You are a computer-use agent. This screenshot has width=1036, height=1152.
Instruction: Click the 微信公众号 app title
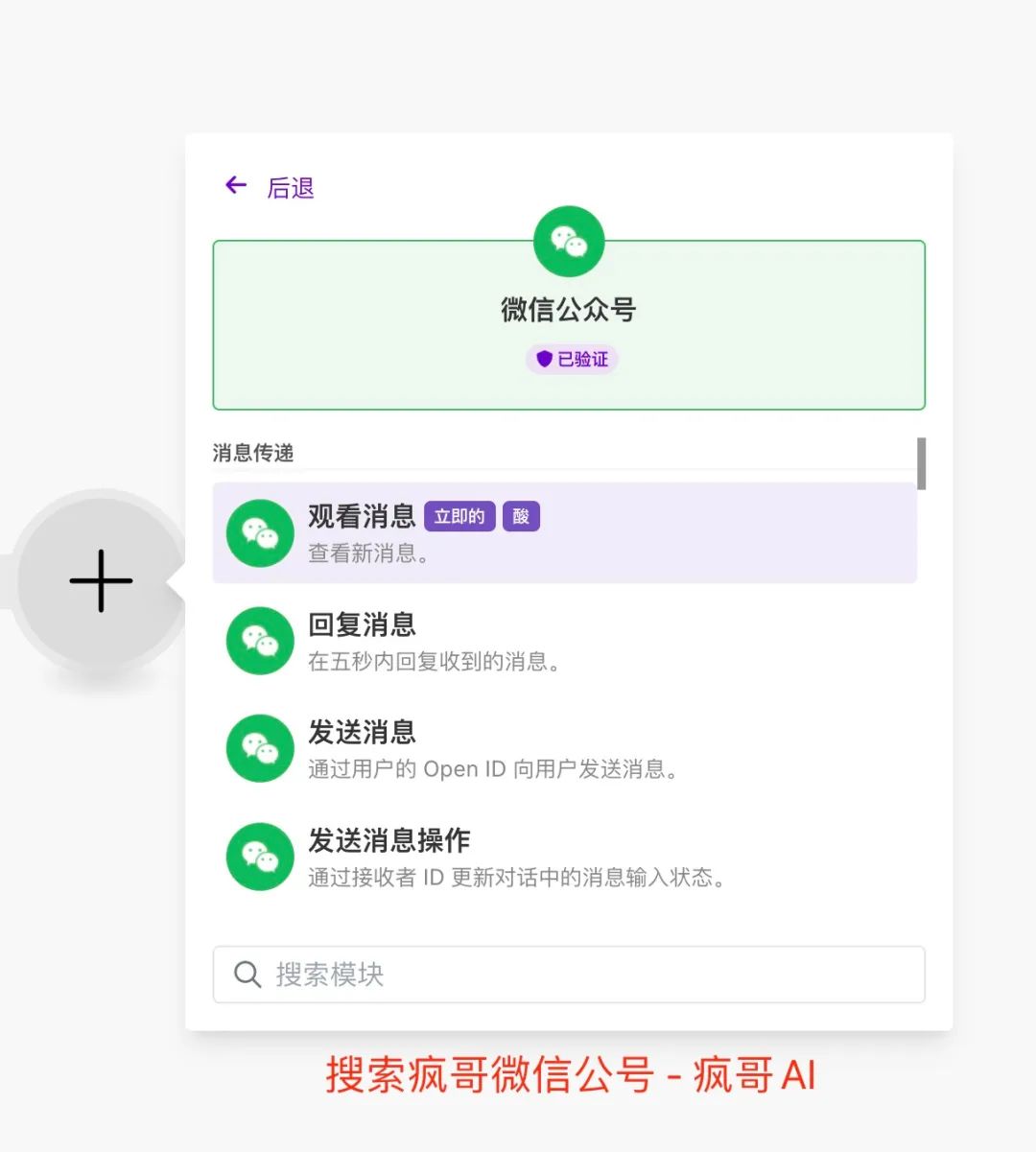(x=569, y=310)
